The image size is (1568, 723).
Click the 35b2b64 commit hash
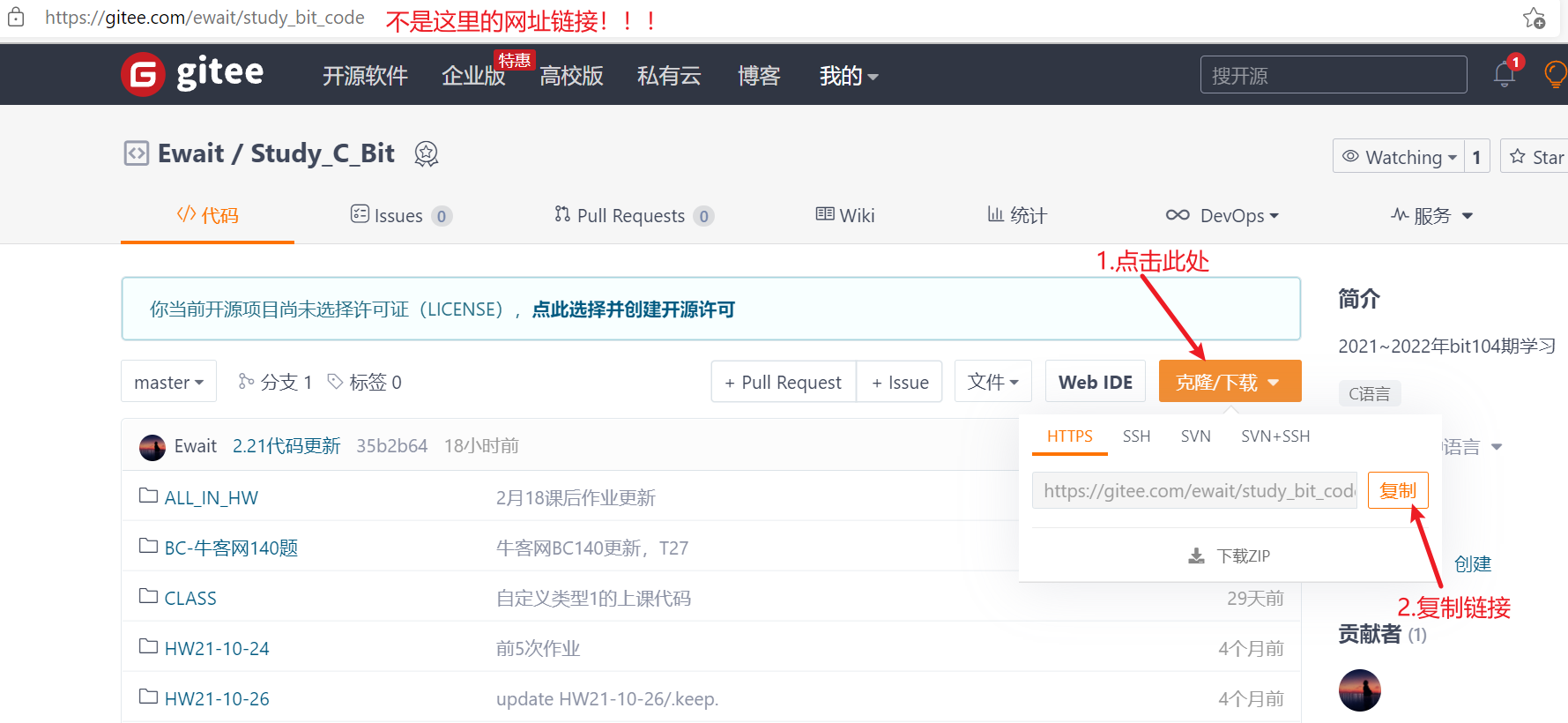pos(392,446)
